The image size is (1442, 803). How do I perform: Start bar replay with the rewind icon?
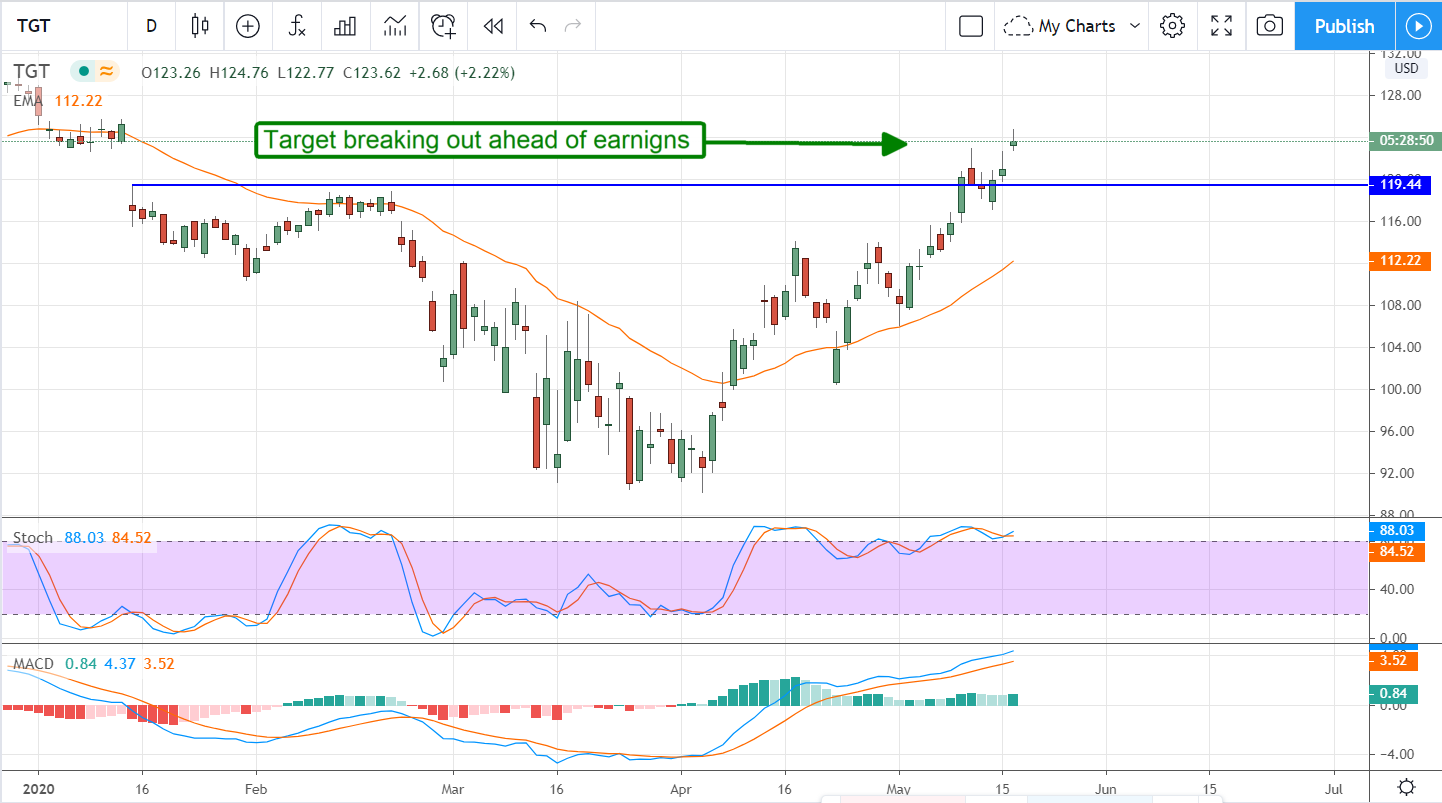pos(492,26)
